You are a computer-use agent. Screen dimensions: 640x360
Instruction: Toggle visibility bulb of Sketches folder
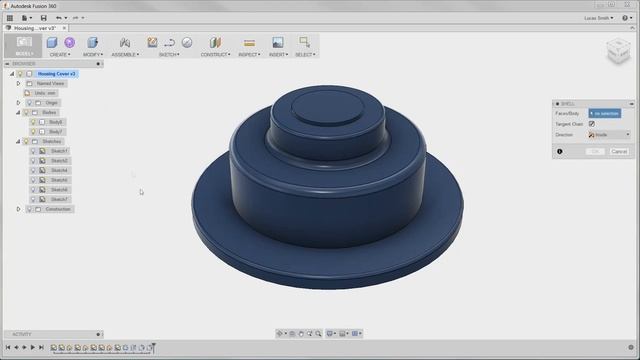tap(26, 142)
